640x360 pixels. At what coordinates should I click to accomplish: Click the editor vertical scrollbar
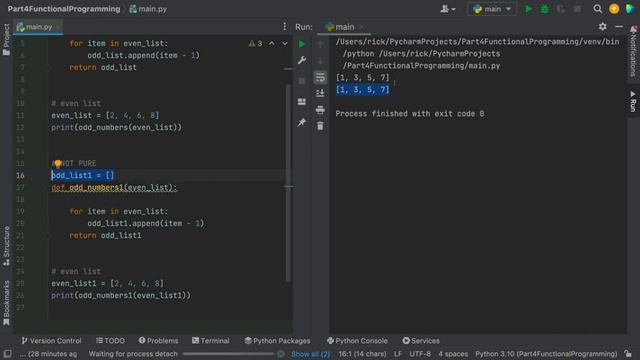(288, 183)
